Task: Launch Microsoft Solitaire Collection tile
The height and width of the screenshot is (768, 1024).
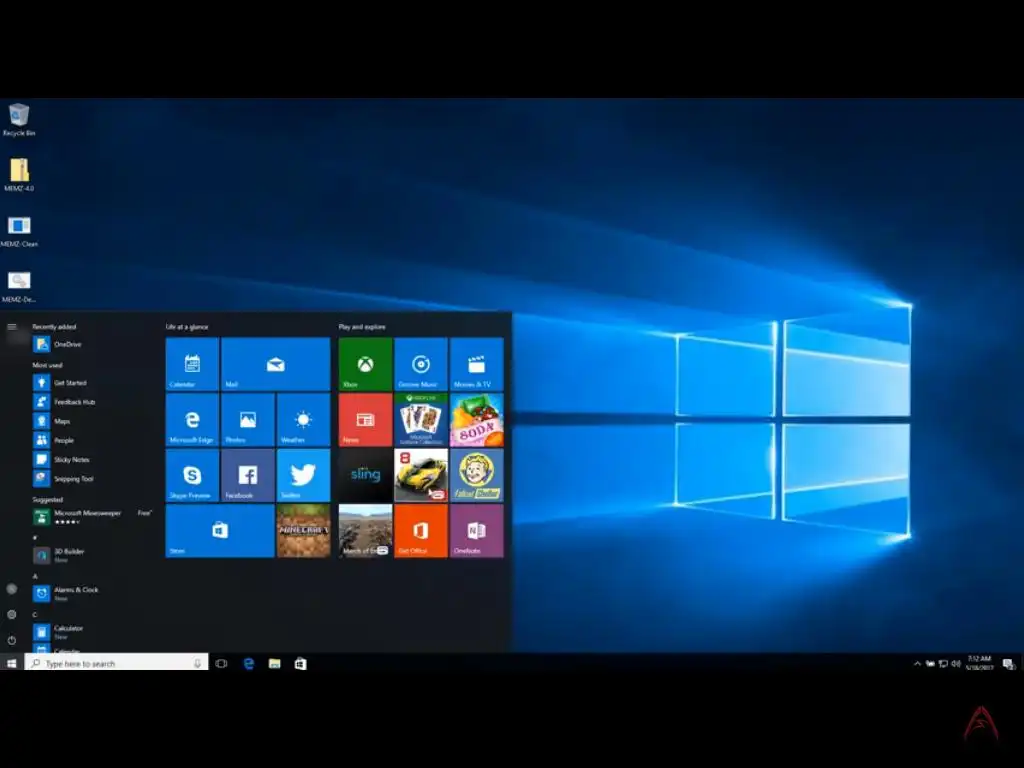Action: 421,419
